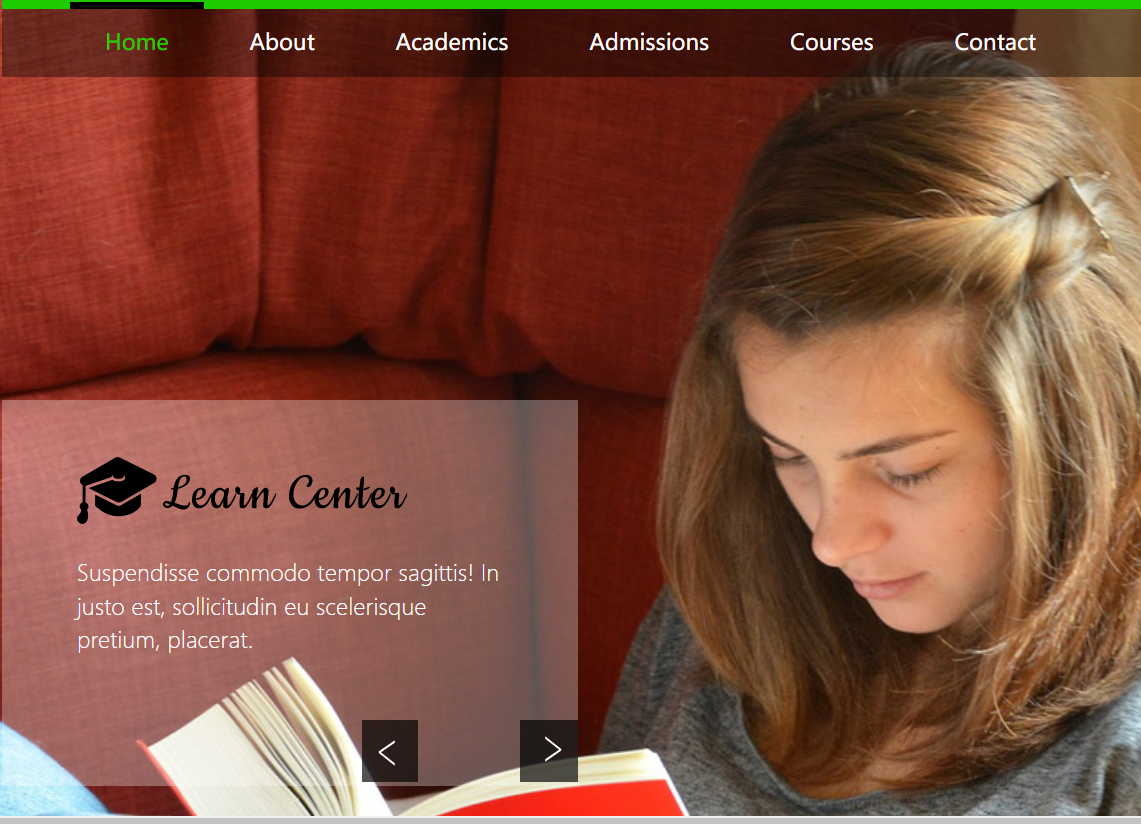The image size is (1141, 824).
Task: Click the black active indicator above Home
Action: (x=137, y=6)
